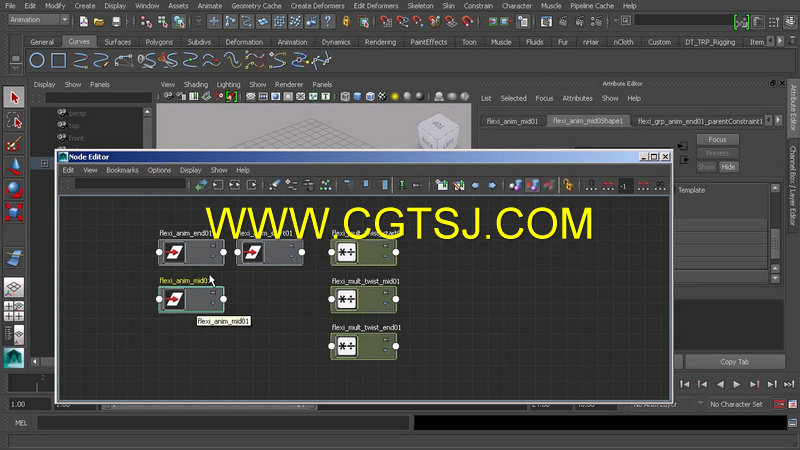Click the flexi_mult_twist_mid01 multiply node icon

pyautogui.click(x=347, y=299)
